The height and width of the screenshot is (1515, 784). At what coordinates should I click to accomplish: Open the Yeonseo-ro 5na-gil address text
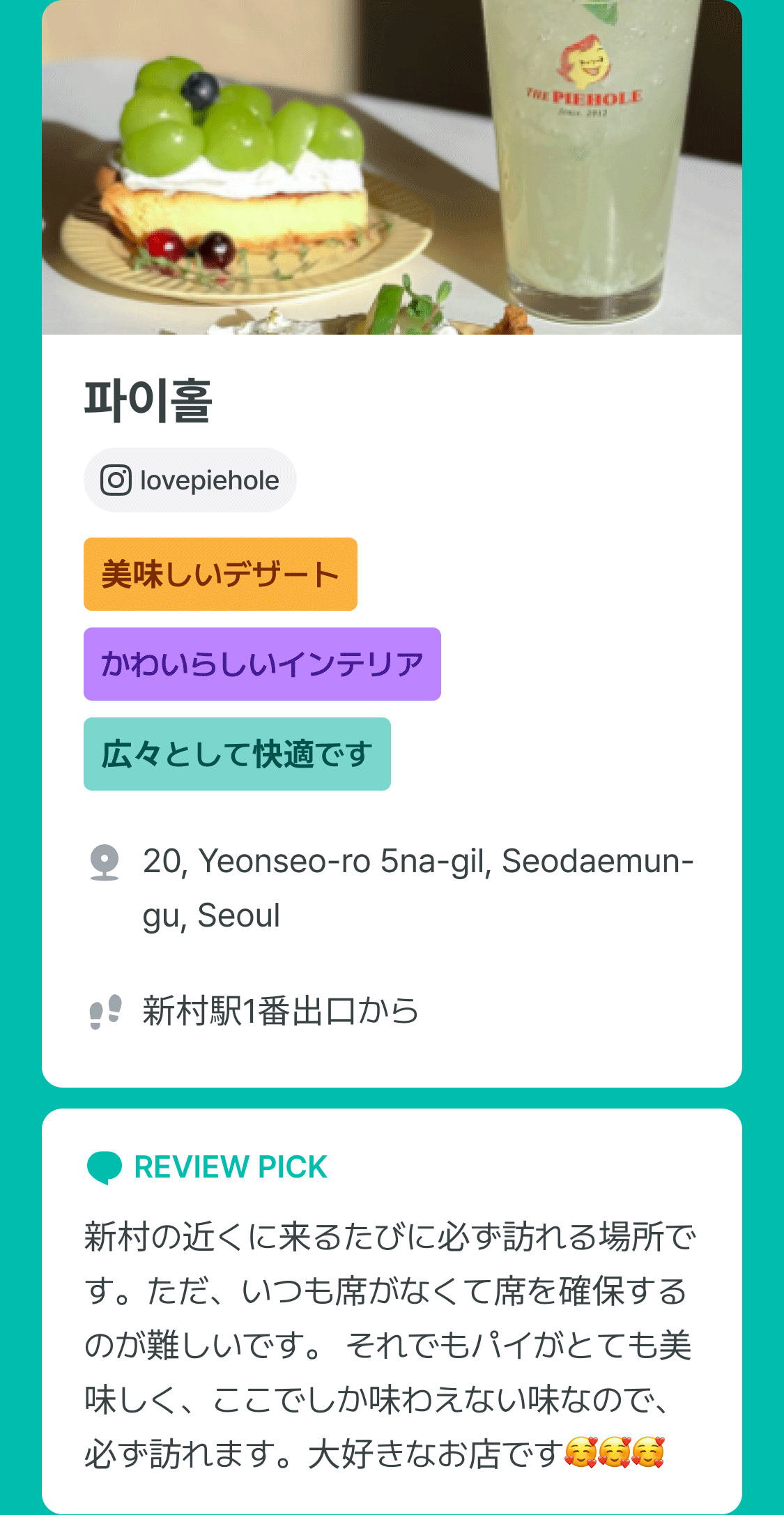417,888
